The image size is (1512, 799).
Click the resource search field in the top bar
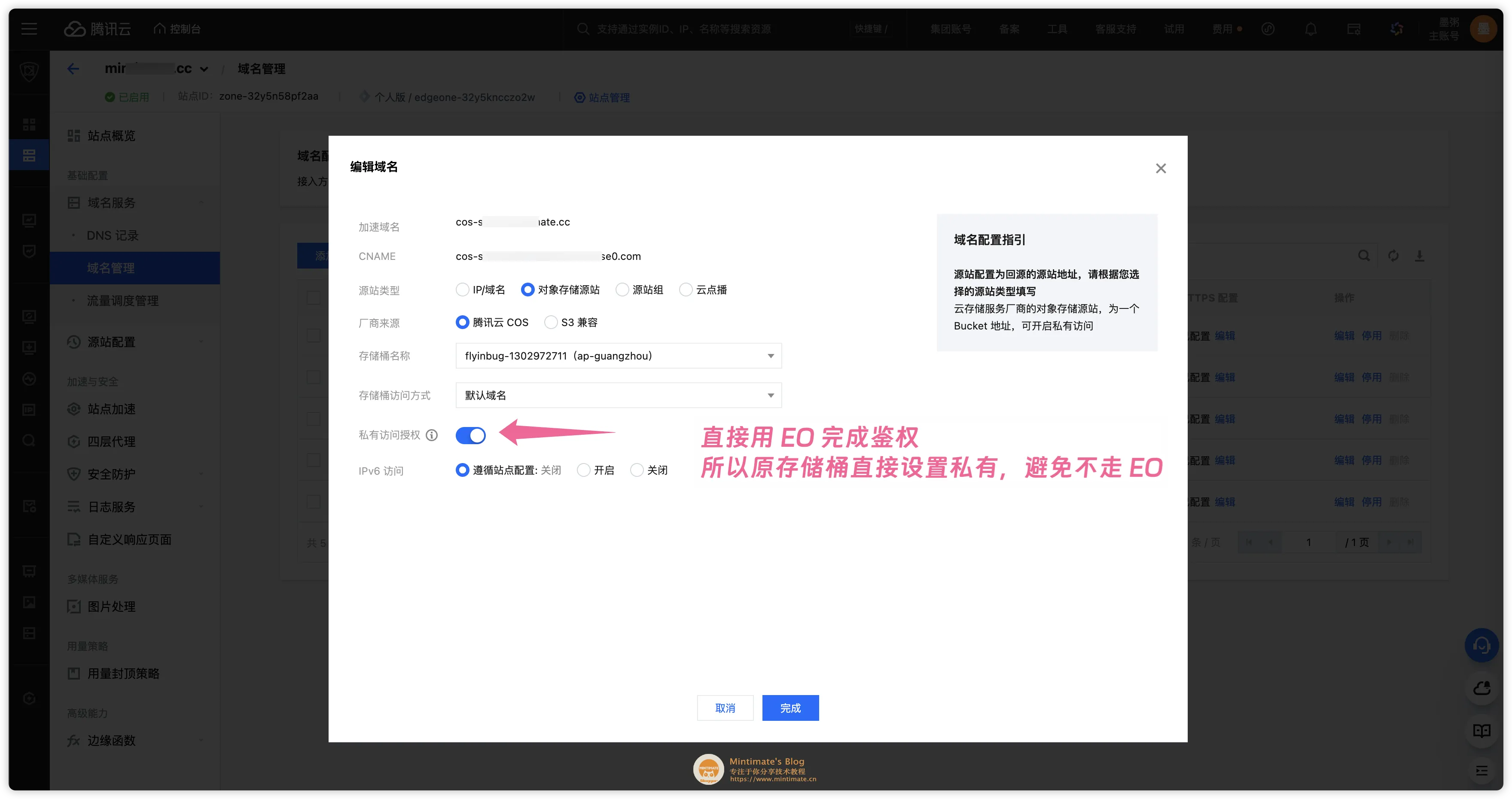[x=710, y=29]
